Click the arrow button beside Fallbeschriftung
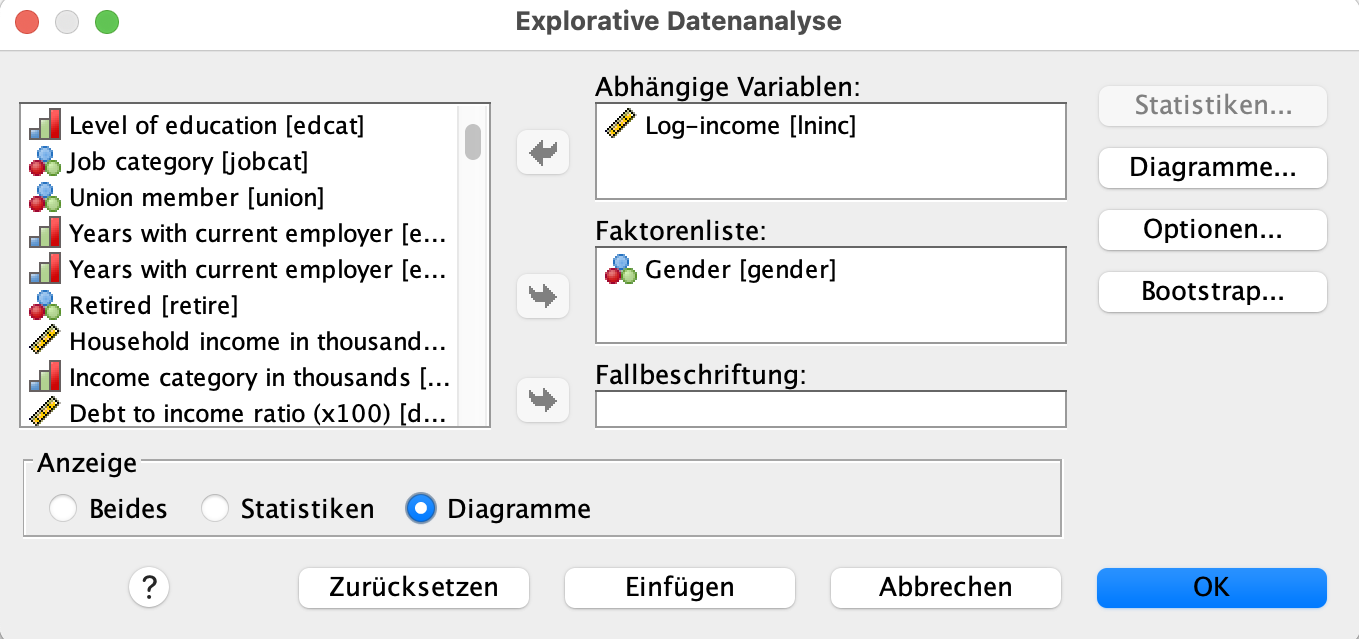Screen dimensions: 1359x639 (x=543, y=400)
